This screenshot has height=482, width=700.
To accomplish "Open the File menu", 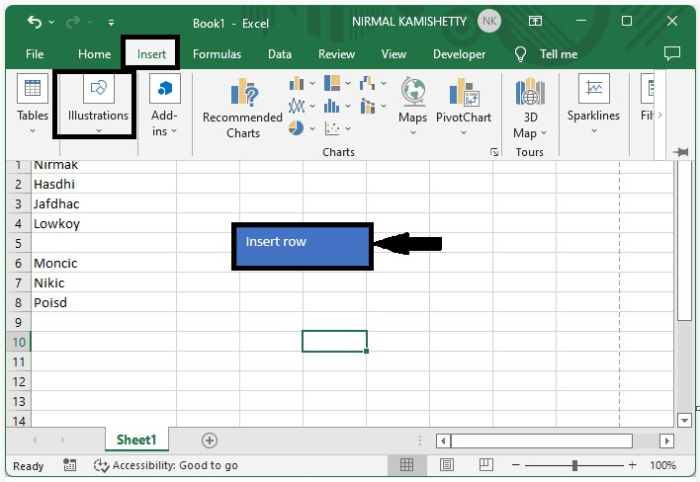I will (x=34, y=54).
